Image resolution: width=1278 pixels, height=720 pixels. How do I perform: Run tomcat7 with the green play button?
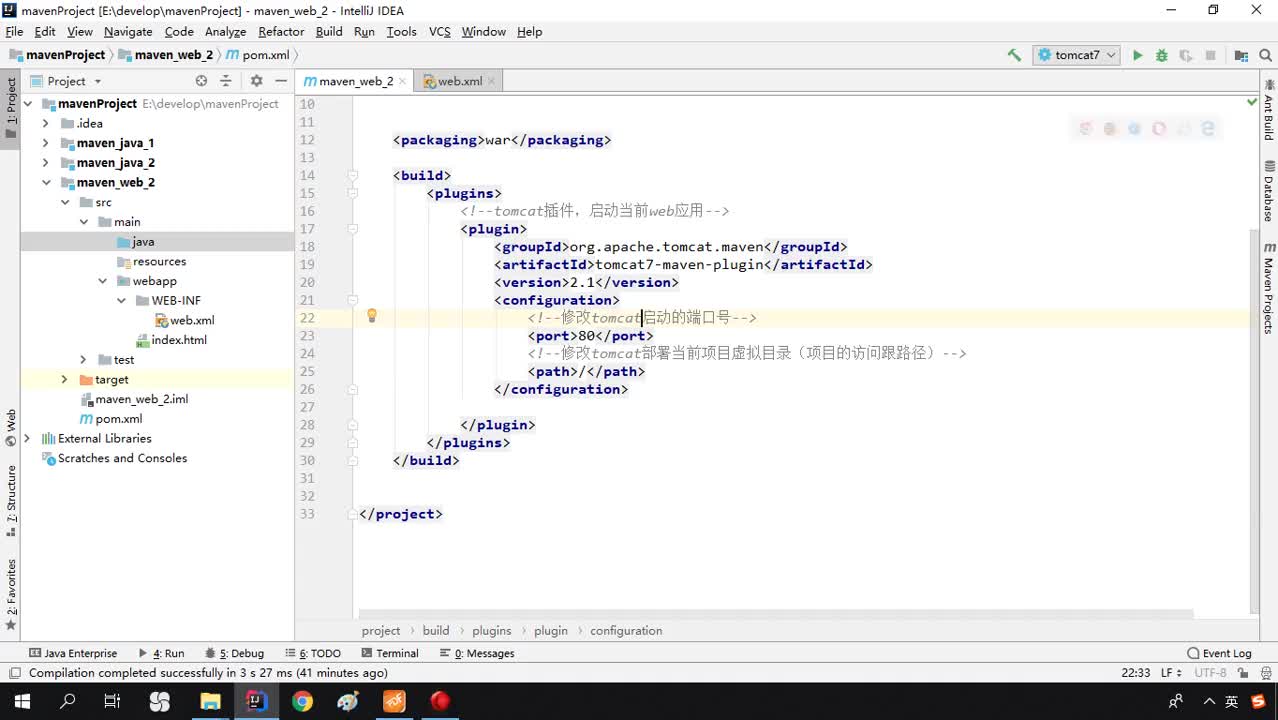[x=1137, y=55]
